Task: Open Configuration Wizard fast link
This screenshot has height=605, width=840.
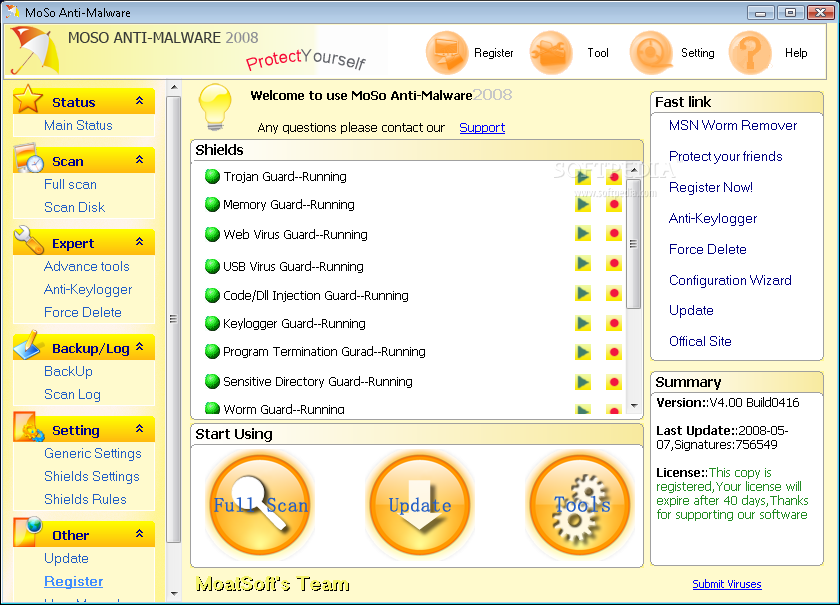Action: (730, 280)
